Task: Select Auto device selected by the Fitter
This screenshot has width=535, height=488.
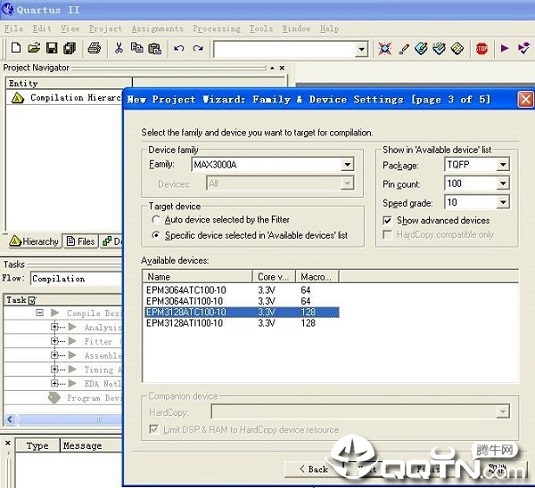Action: (x=156, y=219)
